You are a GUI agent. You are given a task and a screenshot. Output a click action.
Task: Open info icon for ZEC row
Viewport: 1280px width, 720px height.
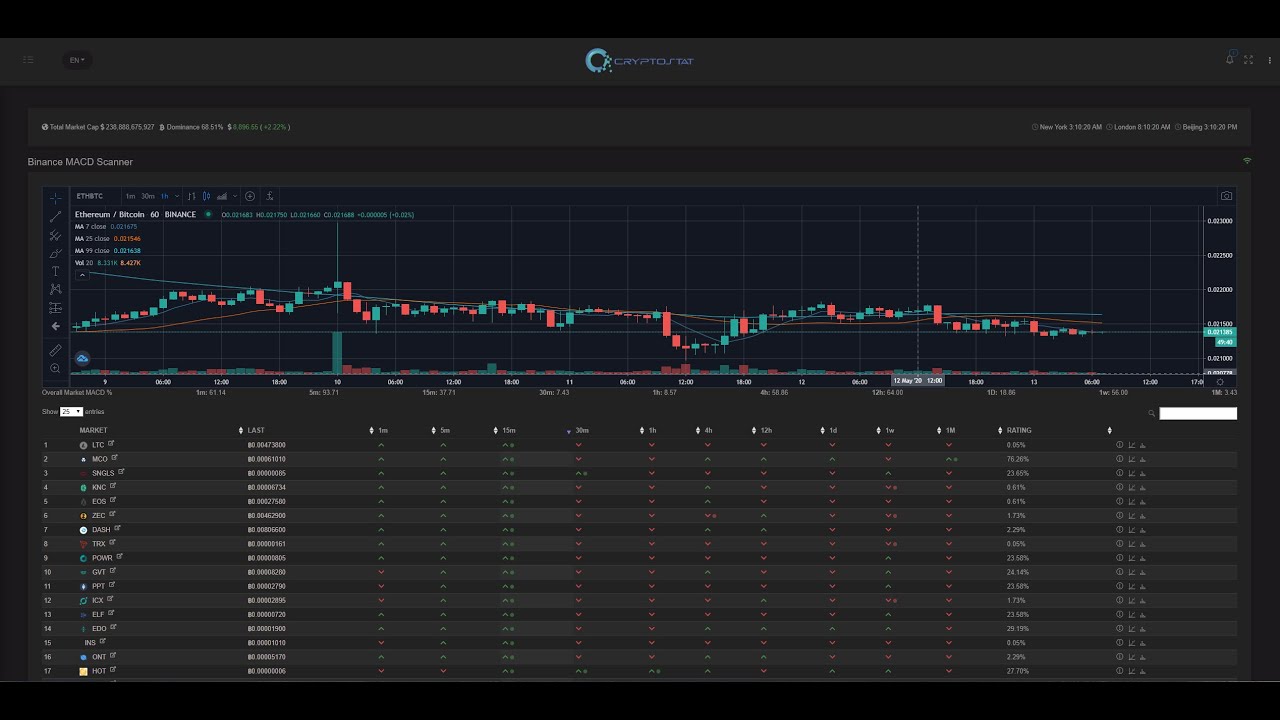[x=1120, y=515]
